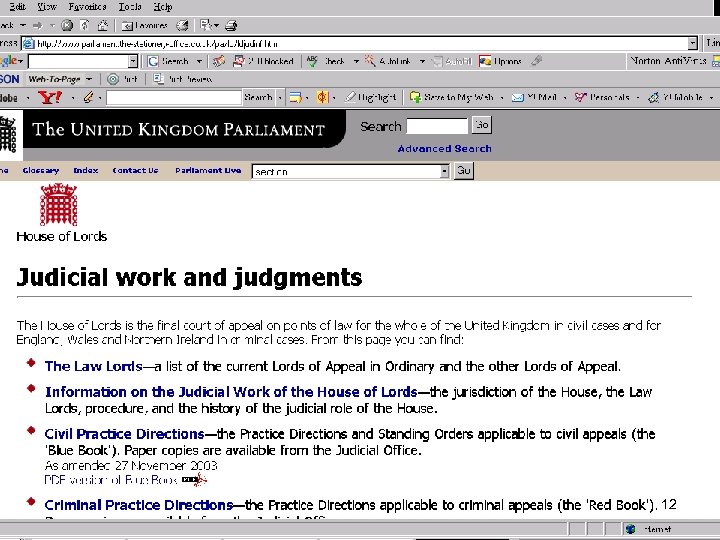Click the Yahoo toolbar pencil icon
The height and width of the screenshot is (540, 720).
click(88, 97)
